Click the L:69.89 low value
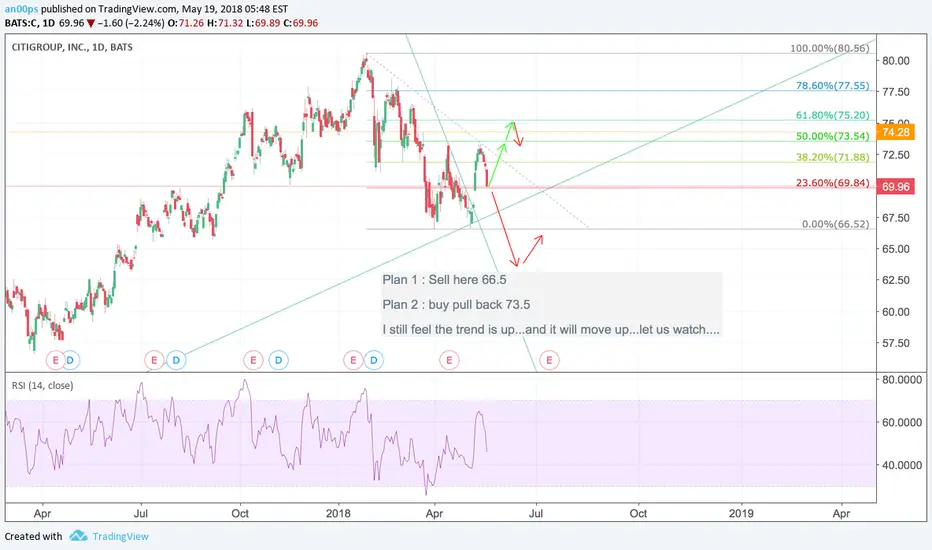The width and height of the screenshot is (932, 550). [263, 23]
